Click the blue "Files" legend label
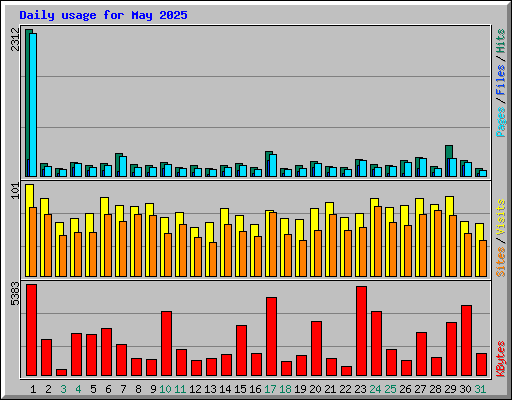The image size is (512, 400). (500, 80)
